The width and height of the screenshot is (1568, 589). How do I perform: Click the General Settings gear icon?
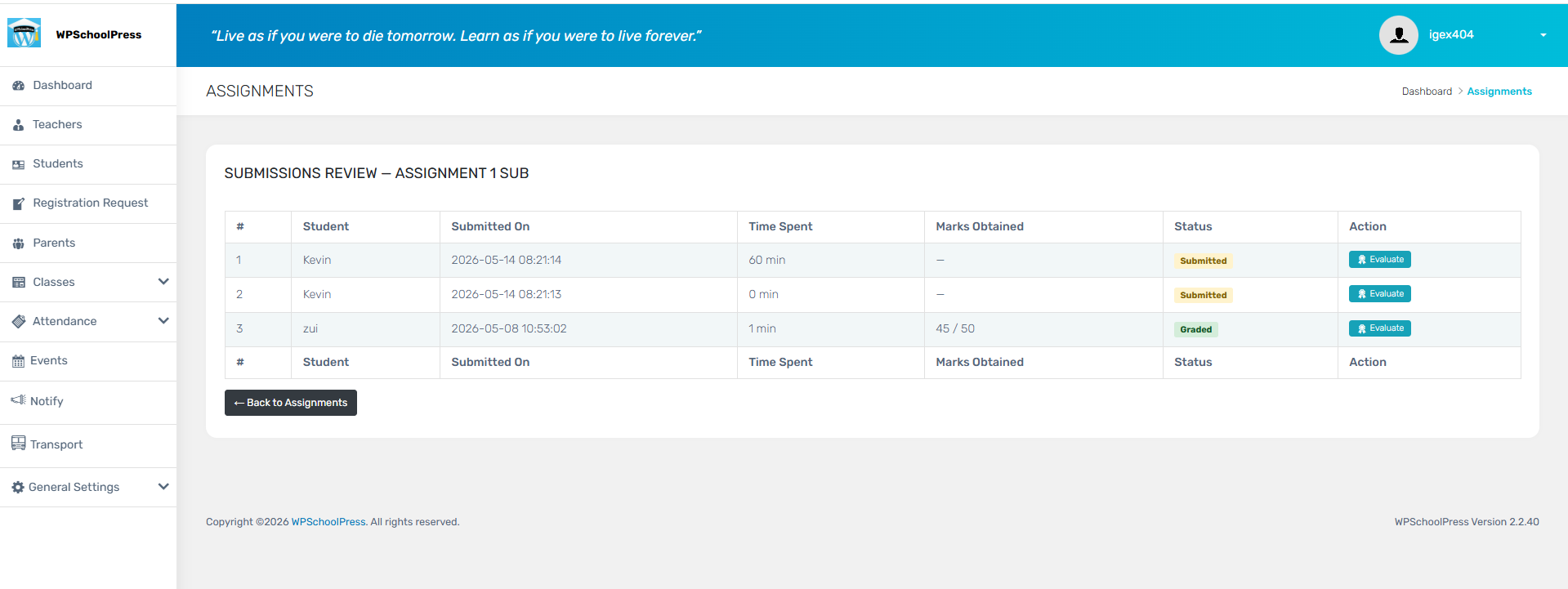(x=18, y=487)
